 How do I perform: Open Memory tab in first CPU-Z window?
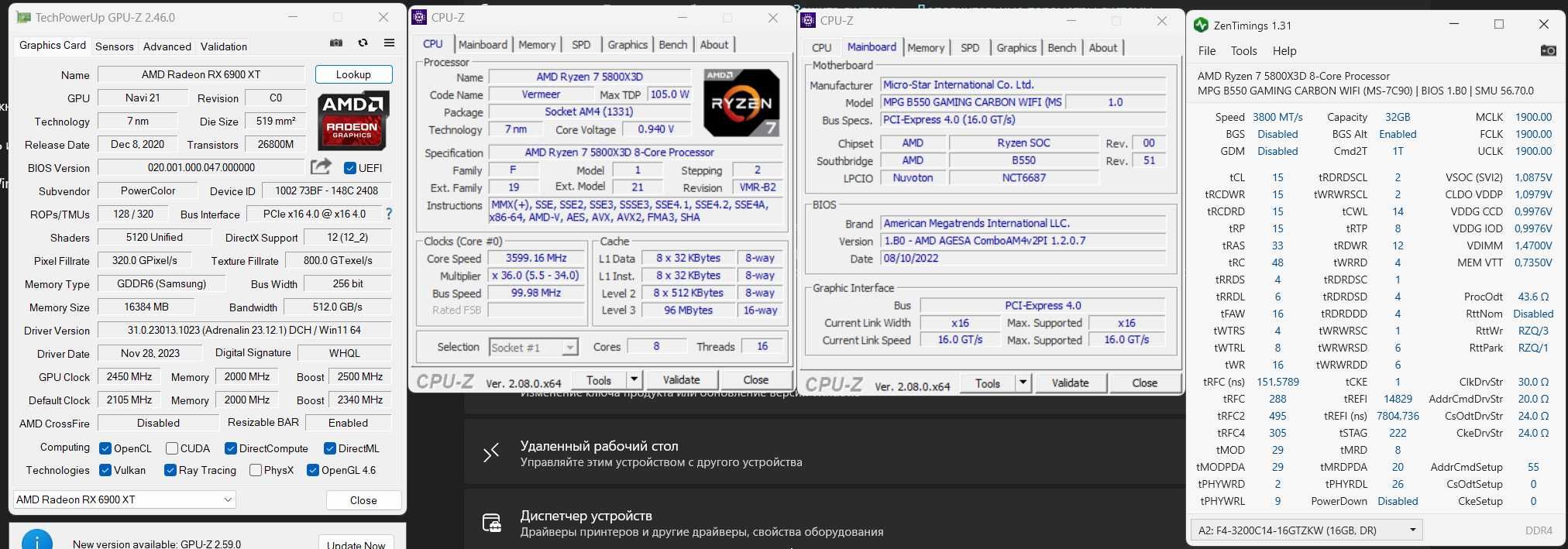(x=537, y=44)
